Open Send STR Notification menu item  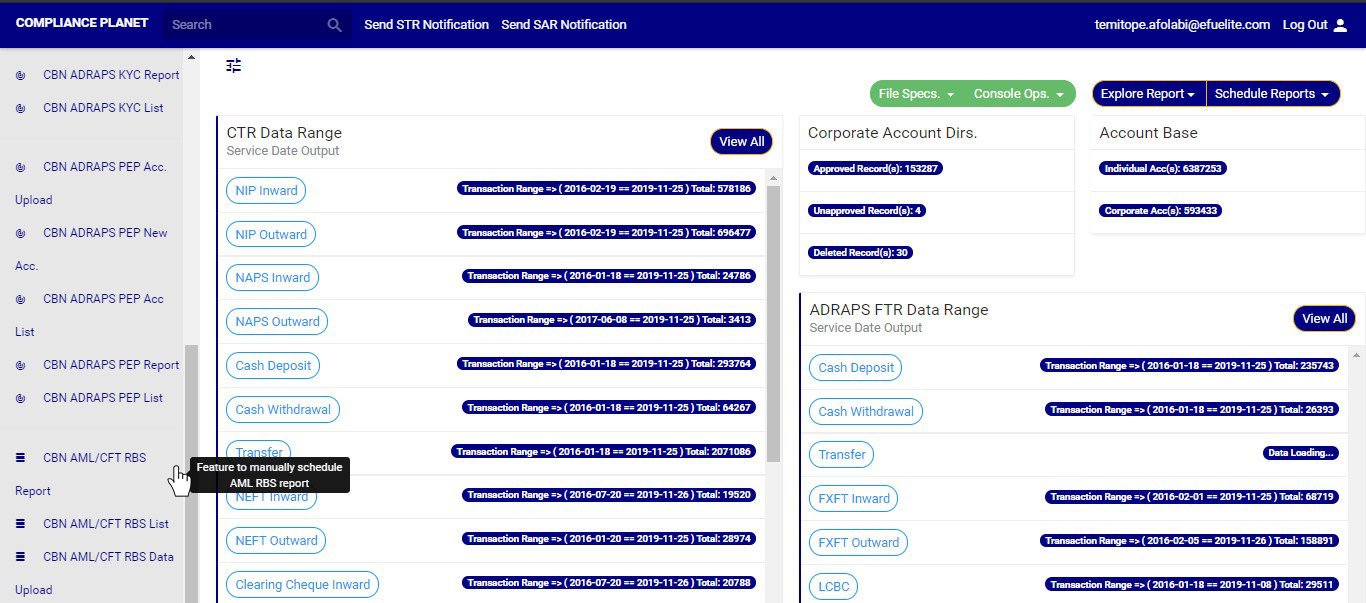[426, 25]
